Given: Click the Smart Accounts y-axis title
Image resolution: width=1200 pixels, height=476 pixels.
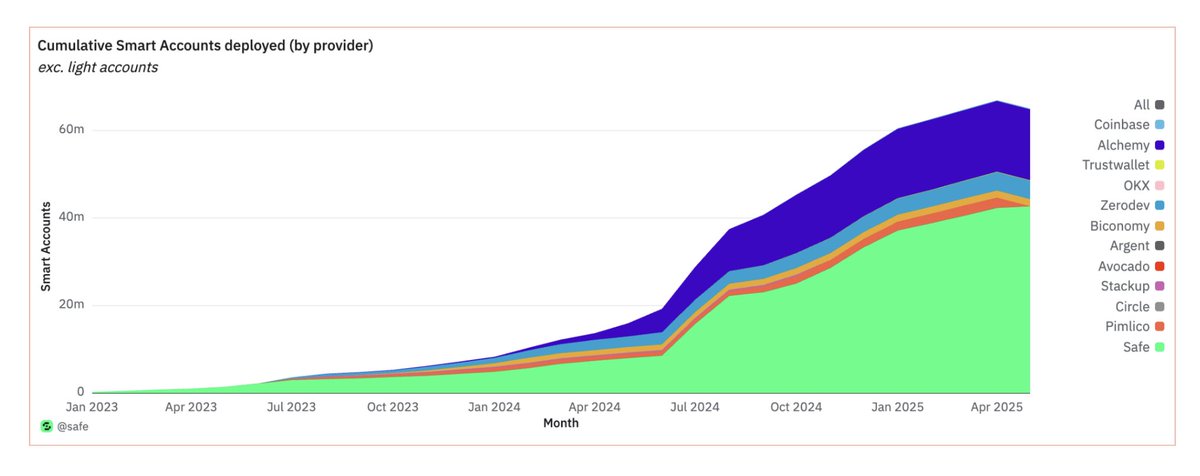Looking at the screenshot, I should click(45, 246).
